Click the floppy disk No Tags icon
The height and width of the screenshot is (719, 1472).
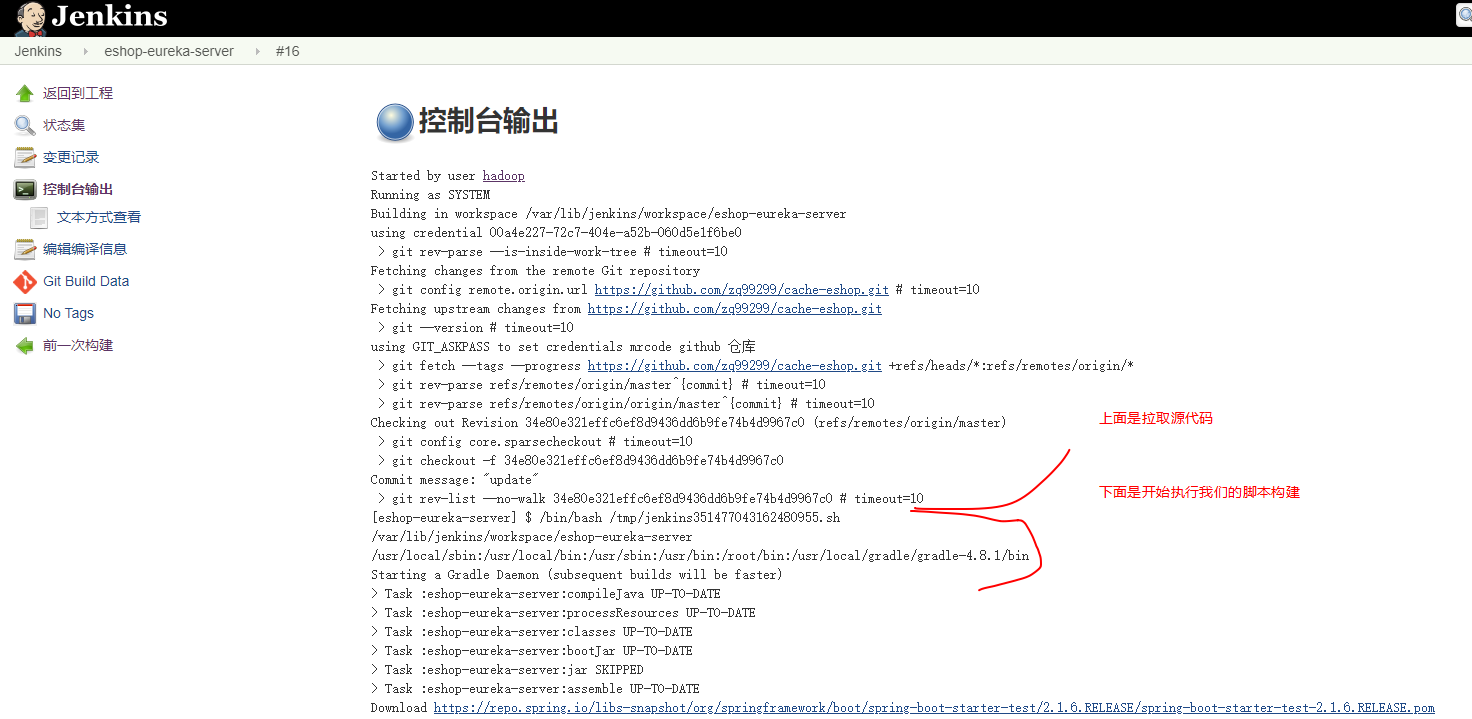25,313
